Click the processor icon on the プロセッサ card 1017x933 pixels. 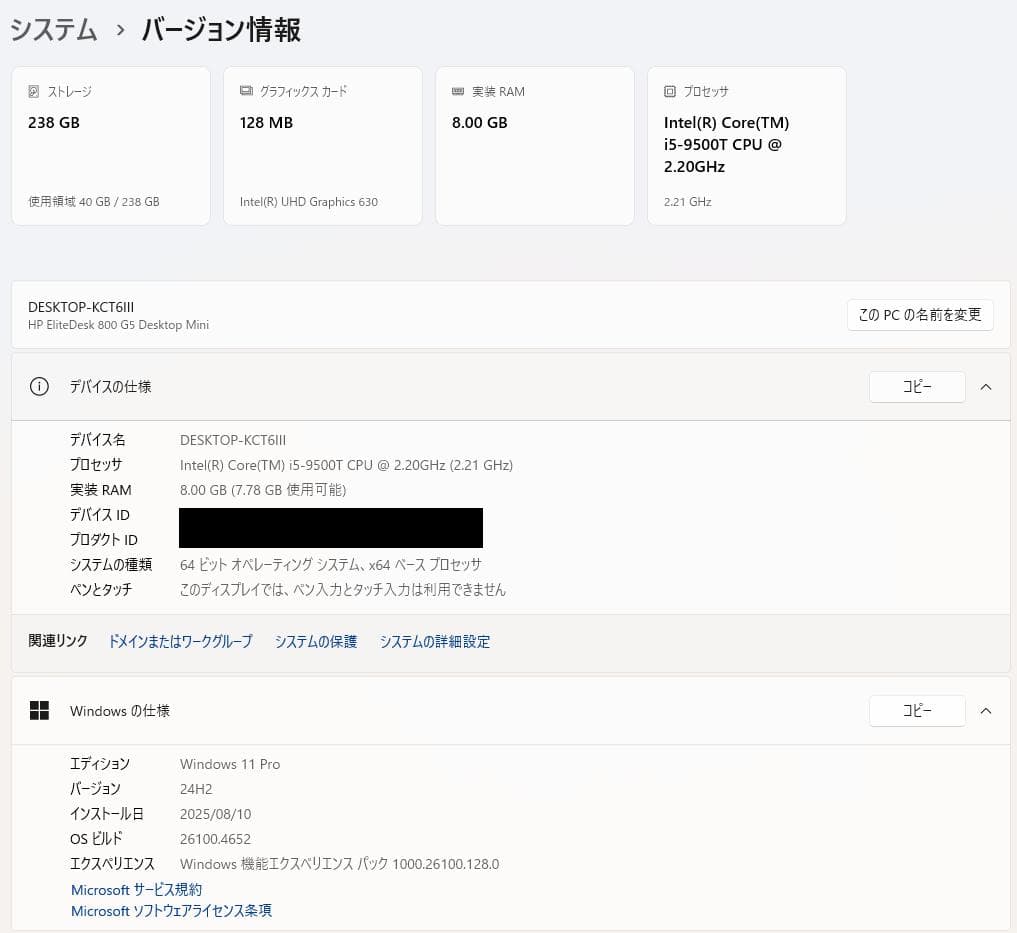click(668, 91)
